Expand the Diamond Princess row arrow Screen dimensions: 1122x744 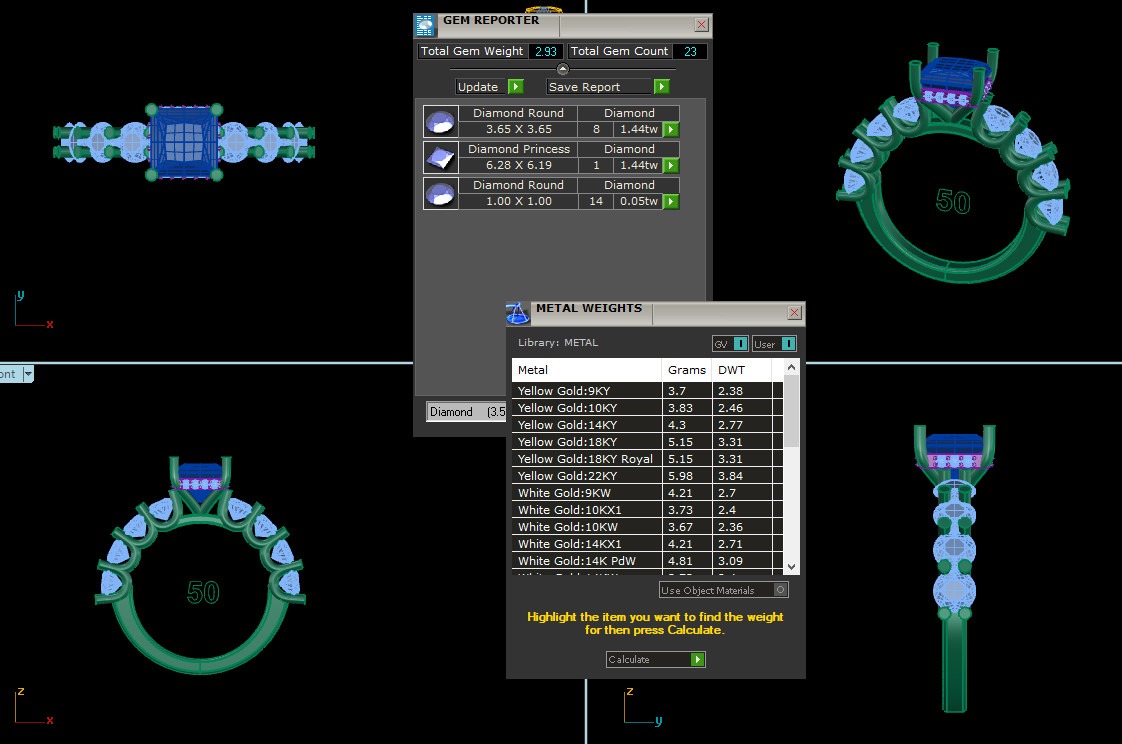(671, 166)
